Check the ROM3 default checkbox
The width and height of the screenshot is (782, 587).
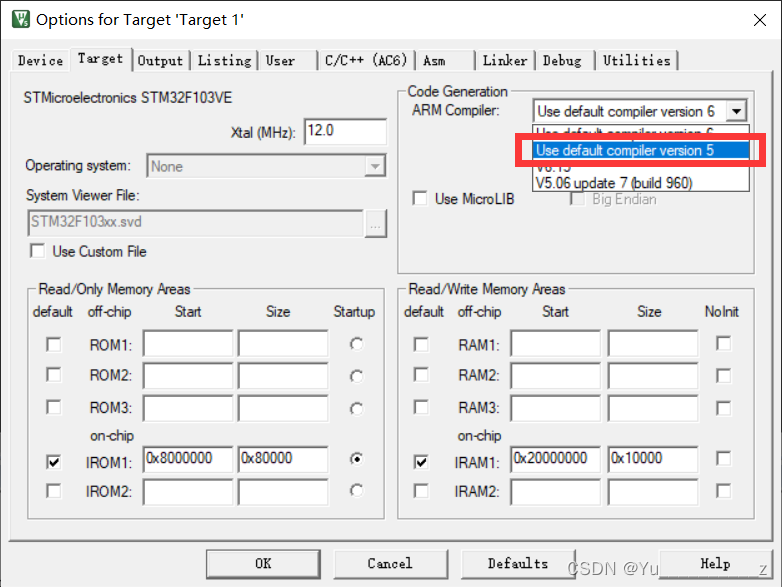coord(53,407)
